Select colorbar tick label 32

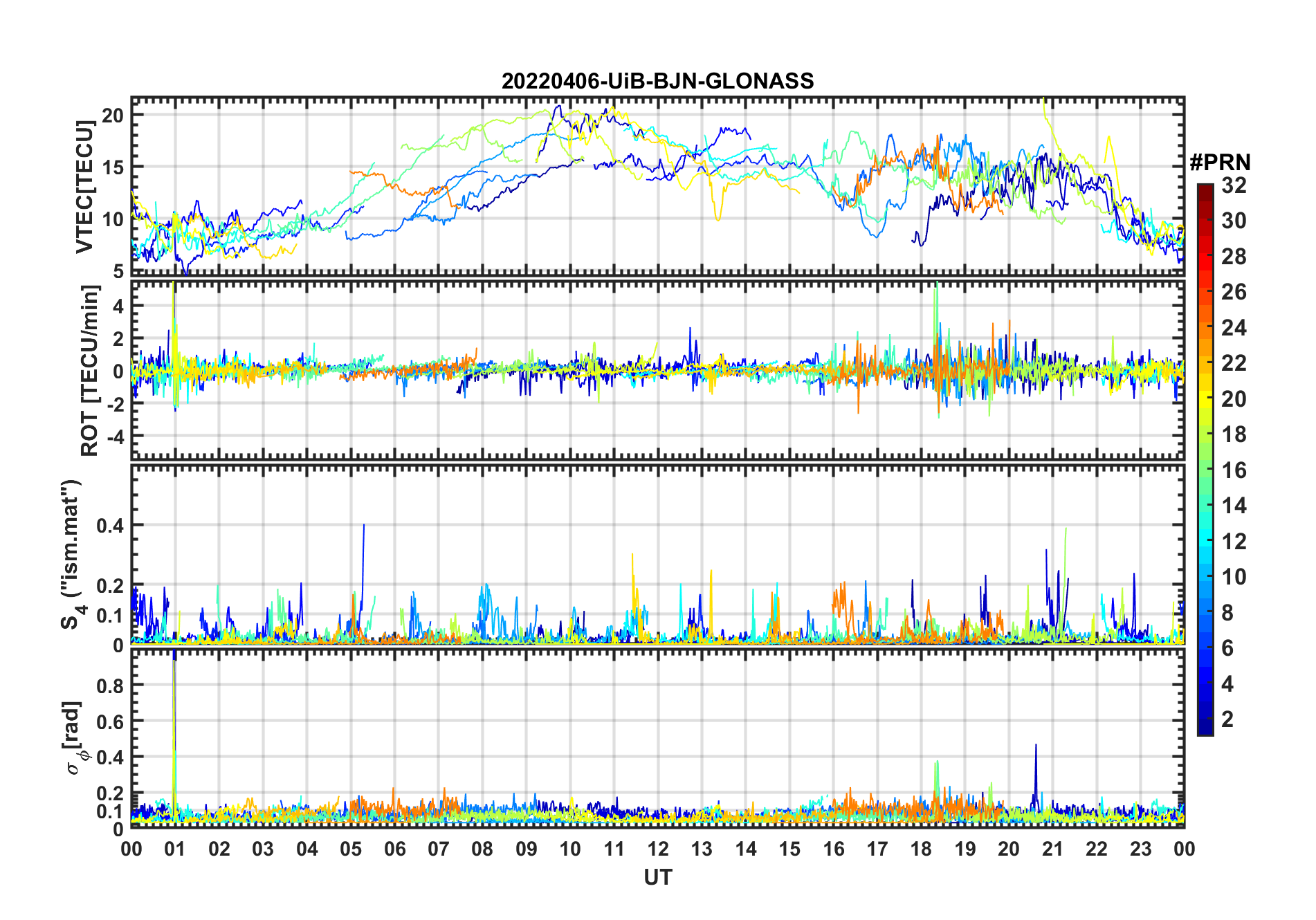point(1234,185)
